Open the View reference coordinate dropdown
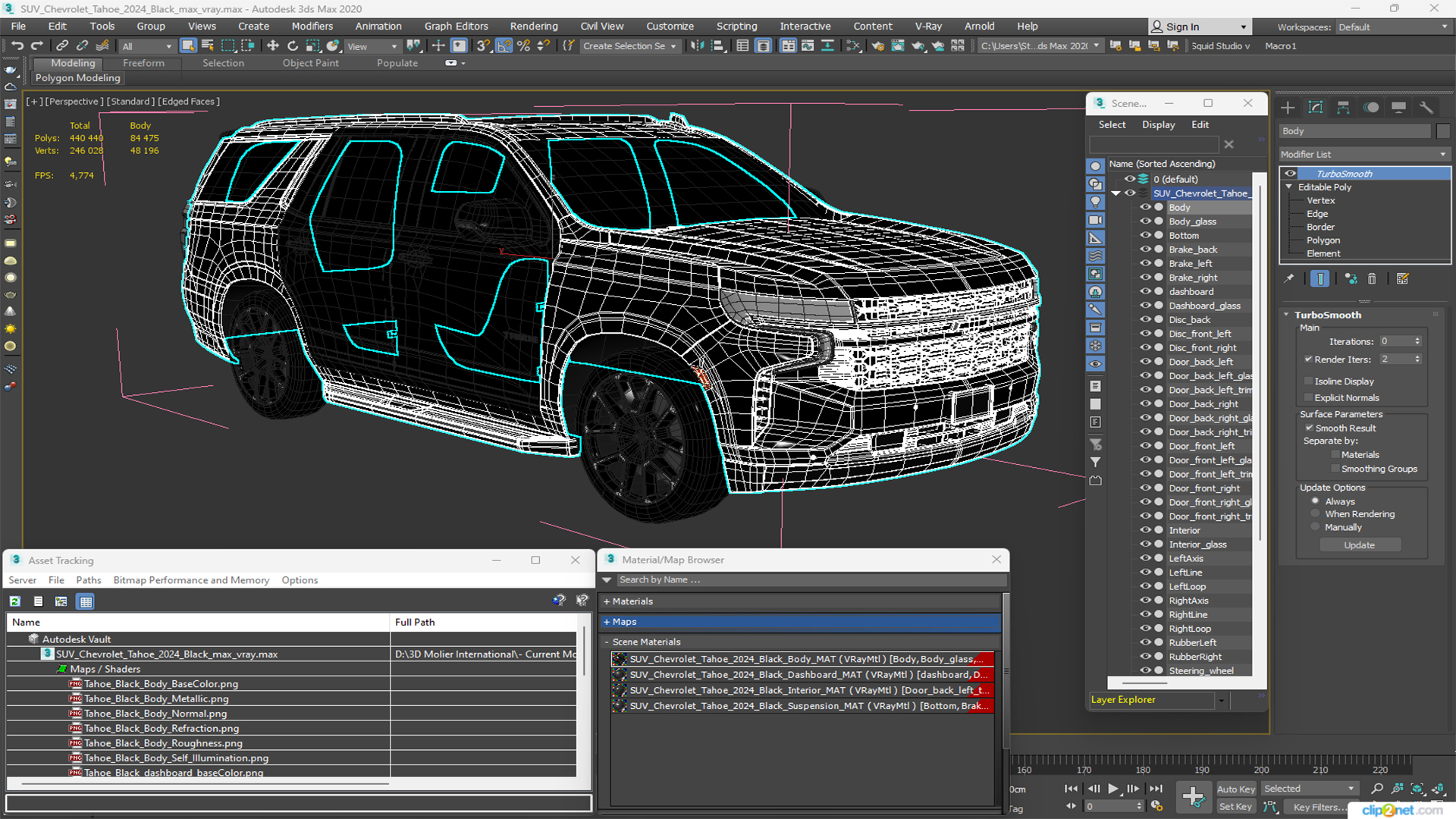1456x819 pixels. point(372,46)
